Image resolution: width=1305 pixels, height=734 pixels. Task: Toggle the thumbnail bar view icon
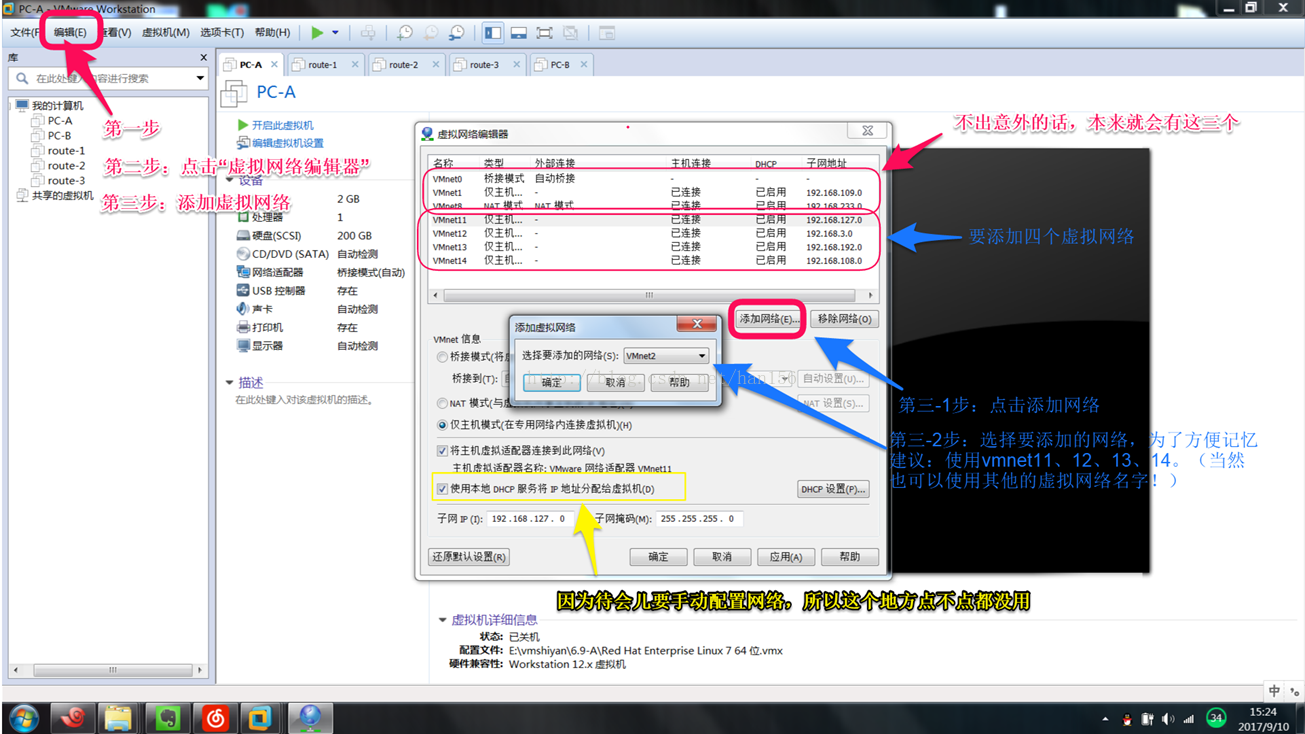(x=519, y=33)
